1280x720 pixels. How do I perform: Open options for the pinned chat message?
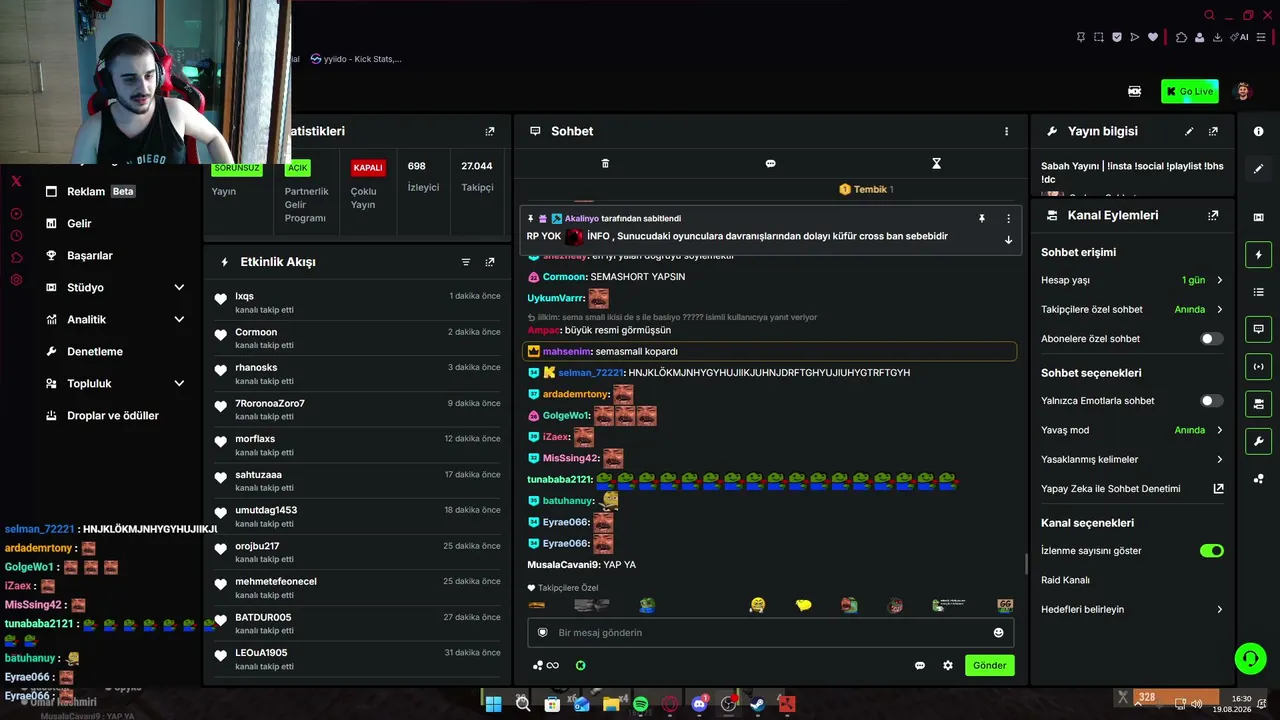(1008, 218)
